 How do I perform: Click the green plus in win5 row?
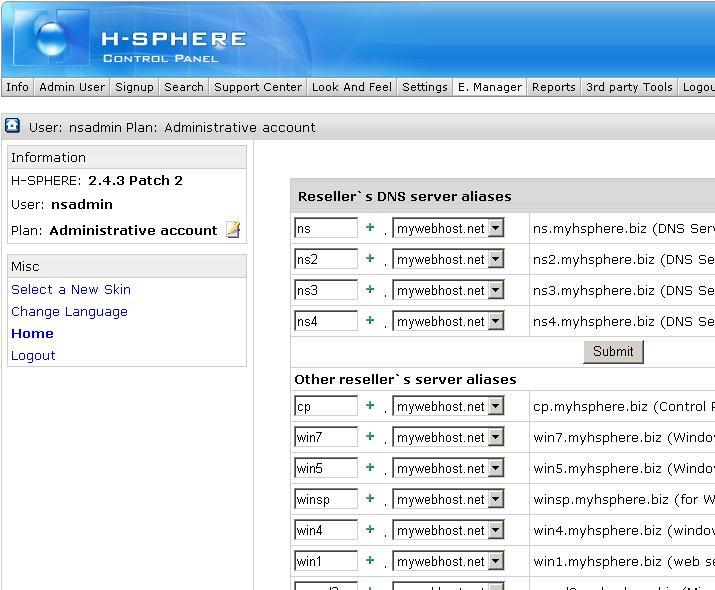370,467
